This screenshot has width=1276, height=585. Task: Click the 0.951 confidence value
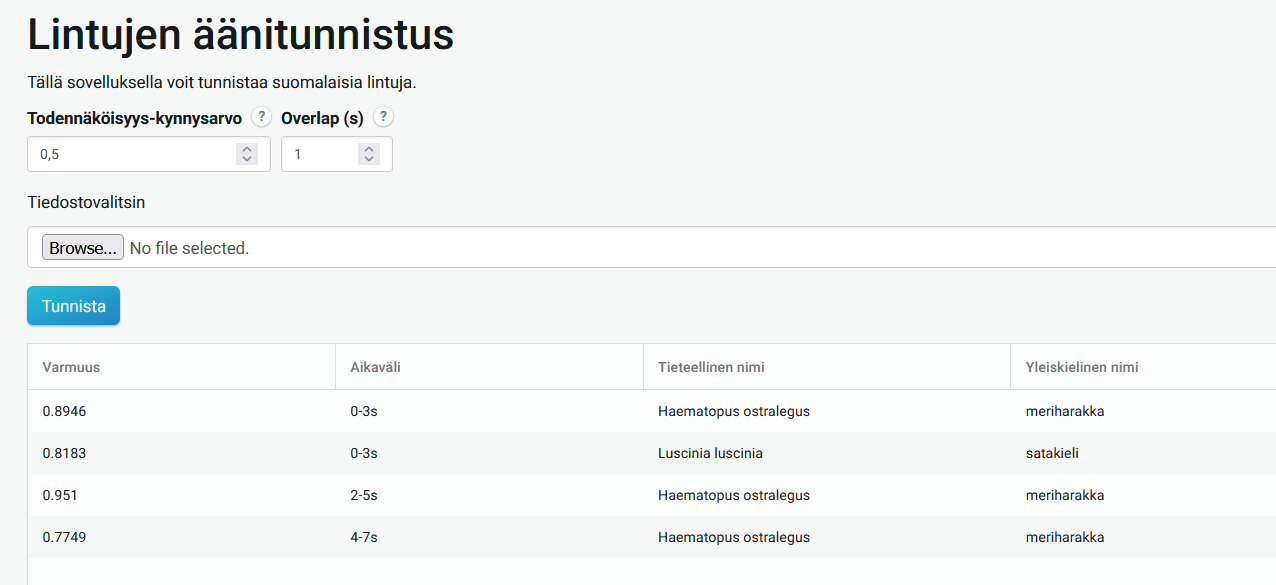60,495
